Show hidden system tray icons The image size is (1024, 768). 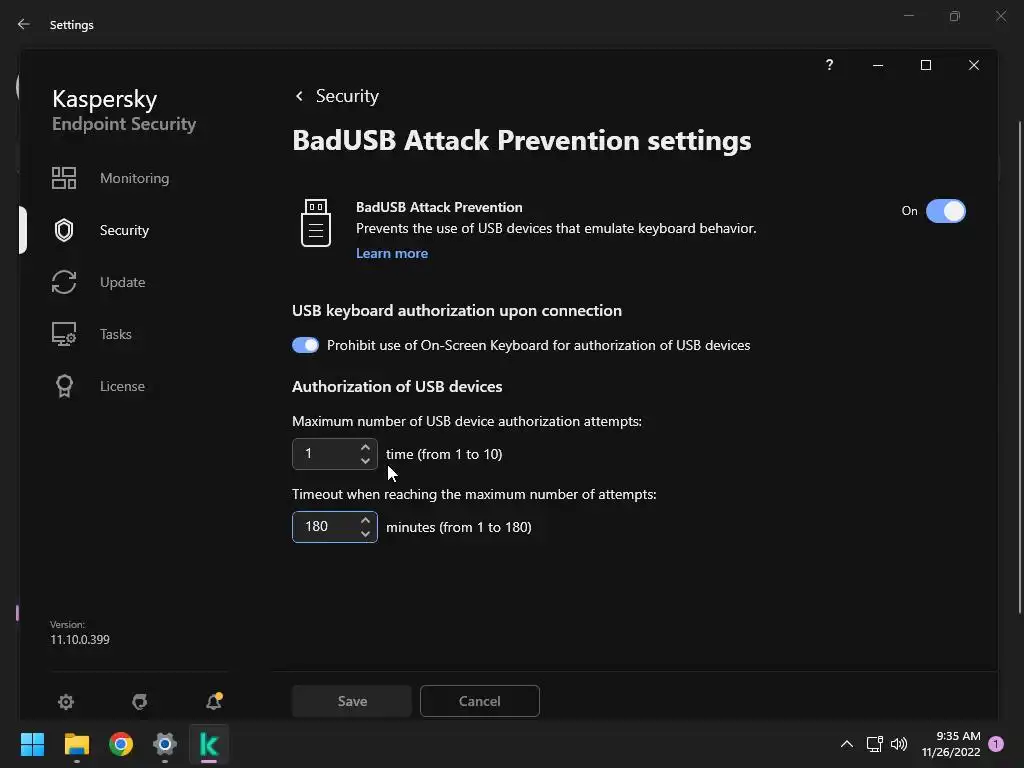coord(846,744)
